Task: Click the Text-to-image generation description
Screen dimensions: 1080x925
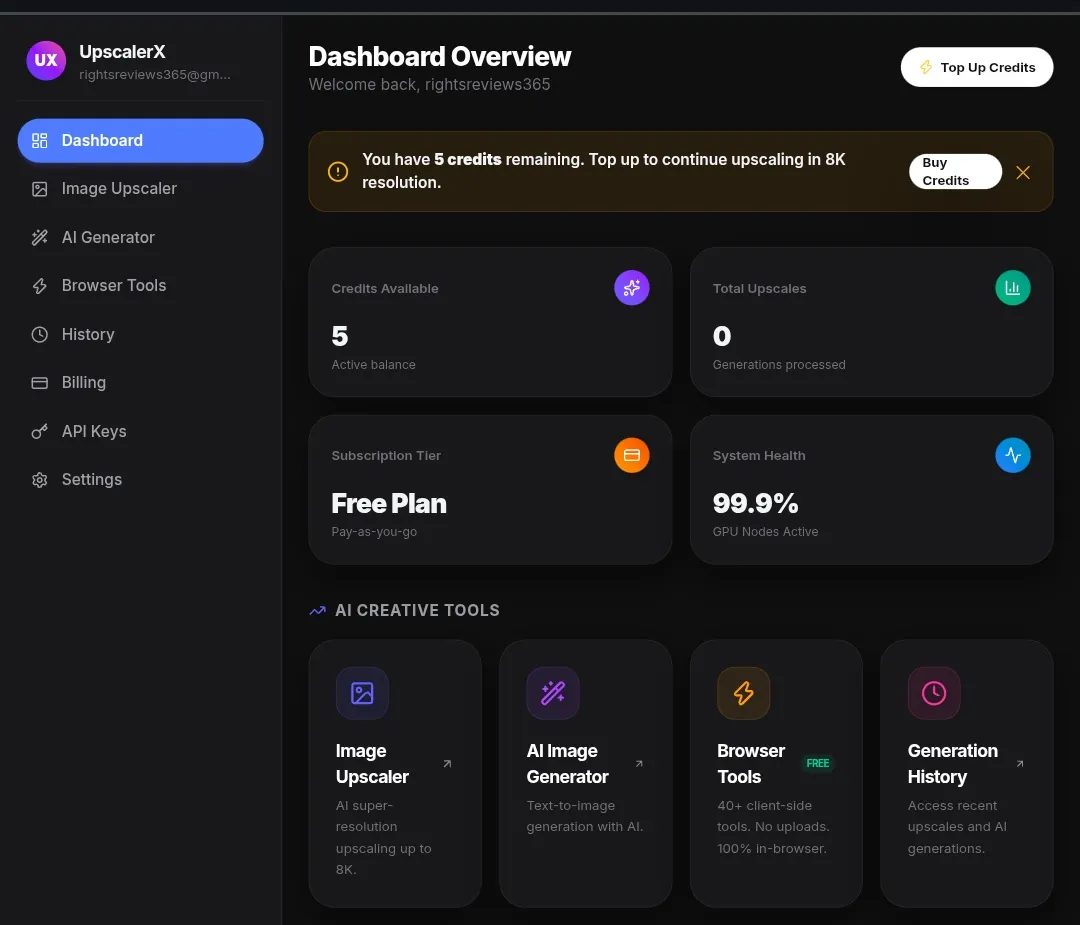Action: click(x=585, y=816)
